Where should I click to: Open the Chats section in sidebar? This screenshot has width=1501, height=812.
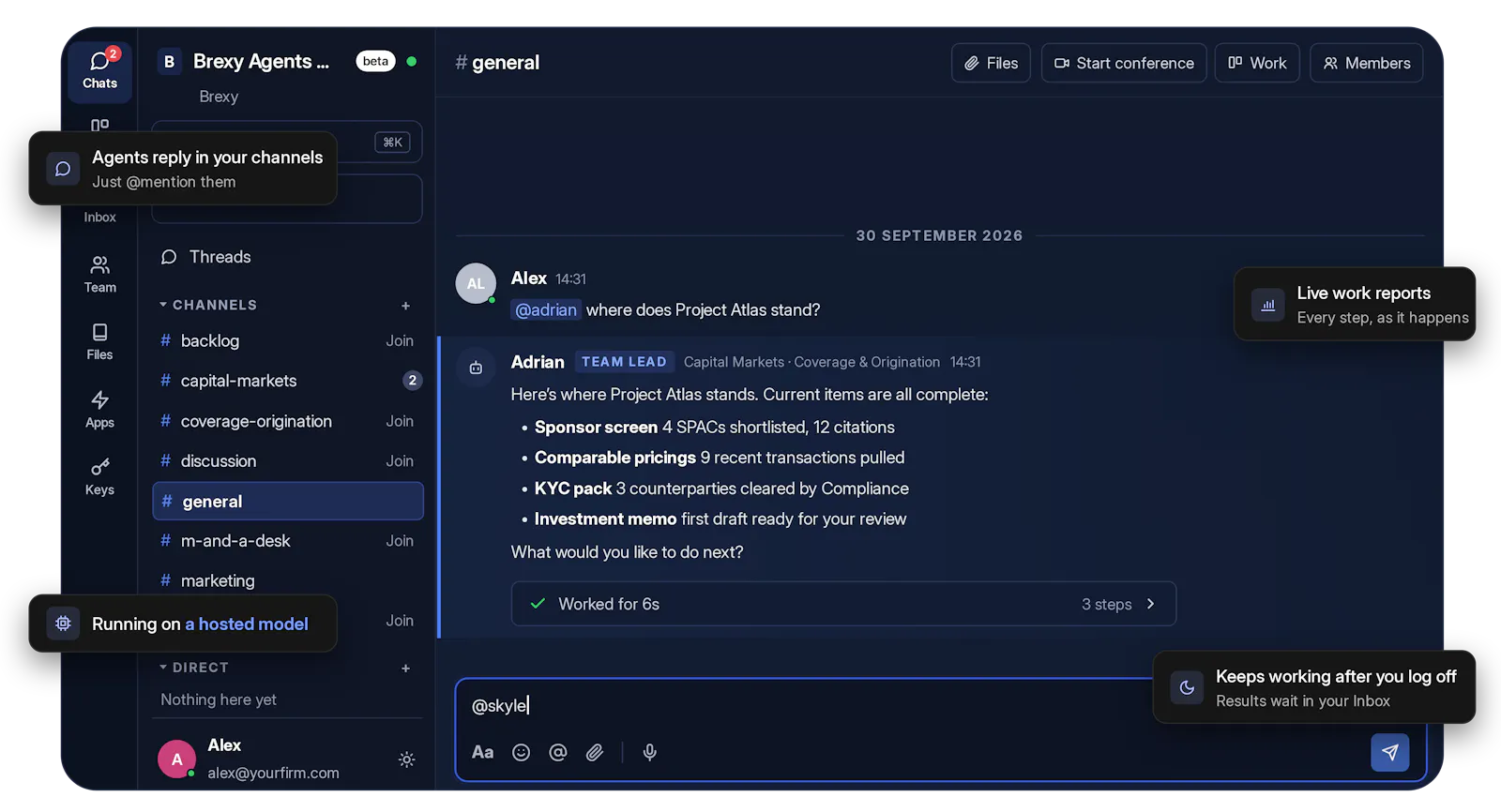(99, 71)
